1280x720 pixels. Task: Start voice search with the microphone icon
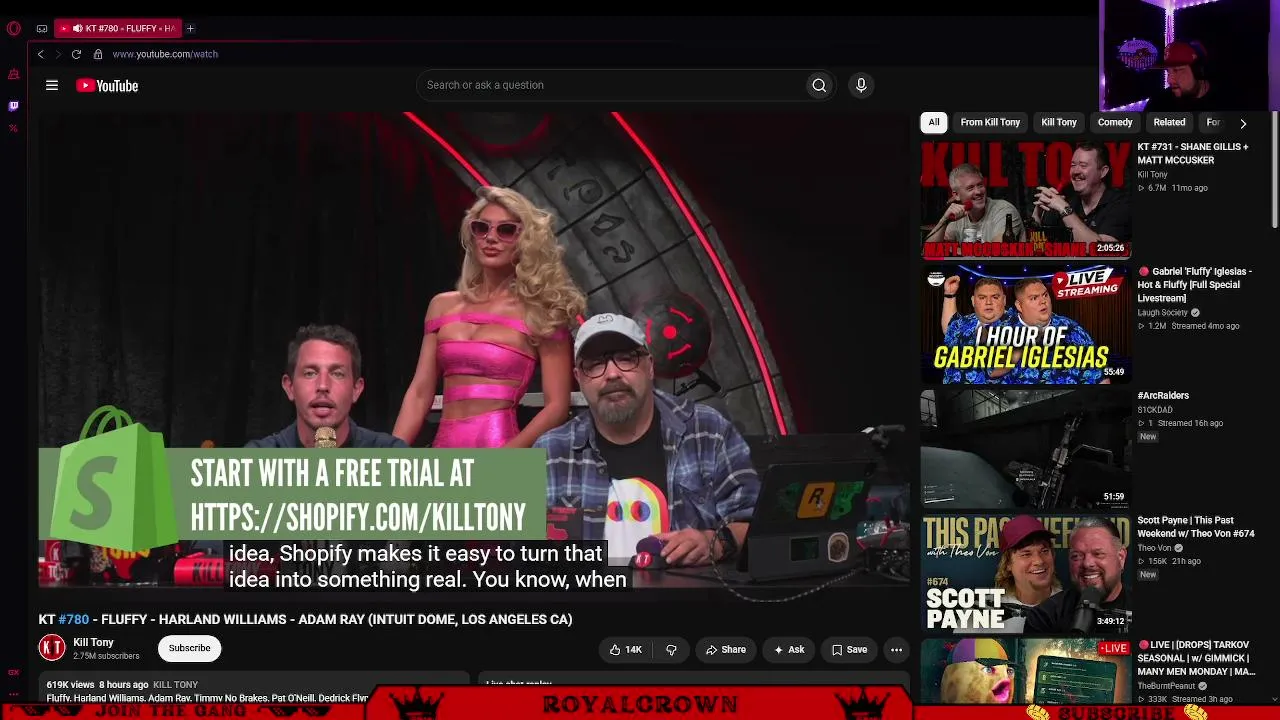tap(861, 85)
